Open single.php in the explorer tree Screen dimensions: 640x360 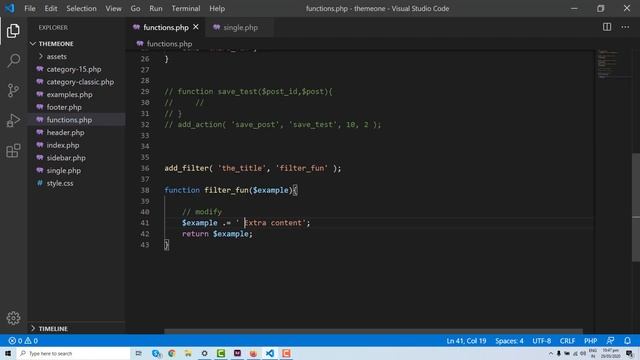[64, 170]
